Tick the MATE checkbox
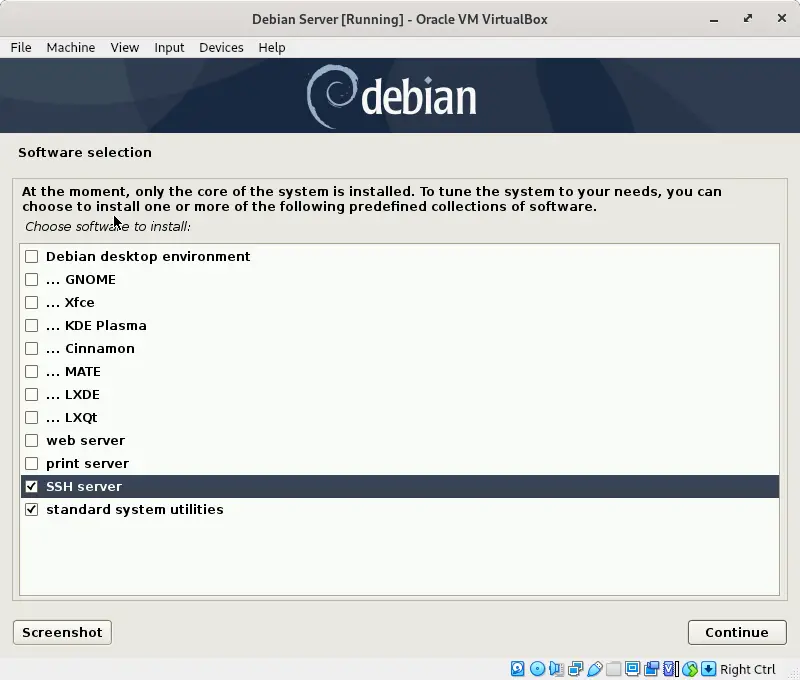This screenshot has height=680, width=800. click(x=32, y=371)
